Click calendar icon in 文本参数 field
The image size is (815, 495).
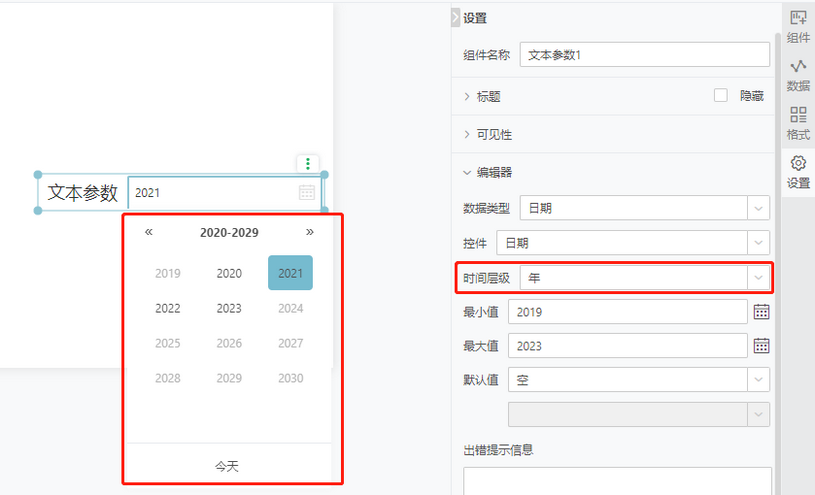point(307,192)
